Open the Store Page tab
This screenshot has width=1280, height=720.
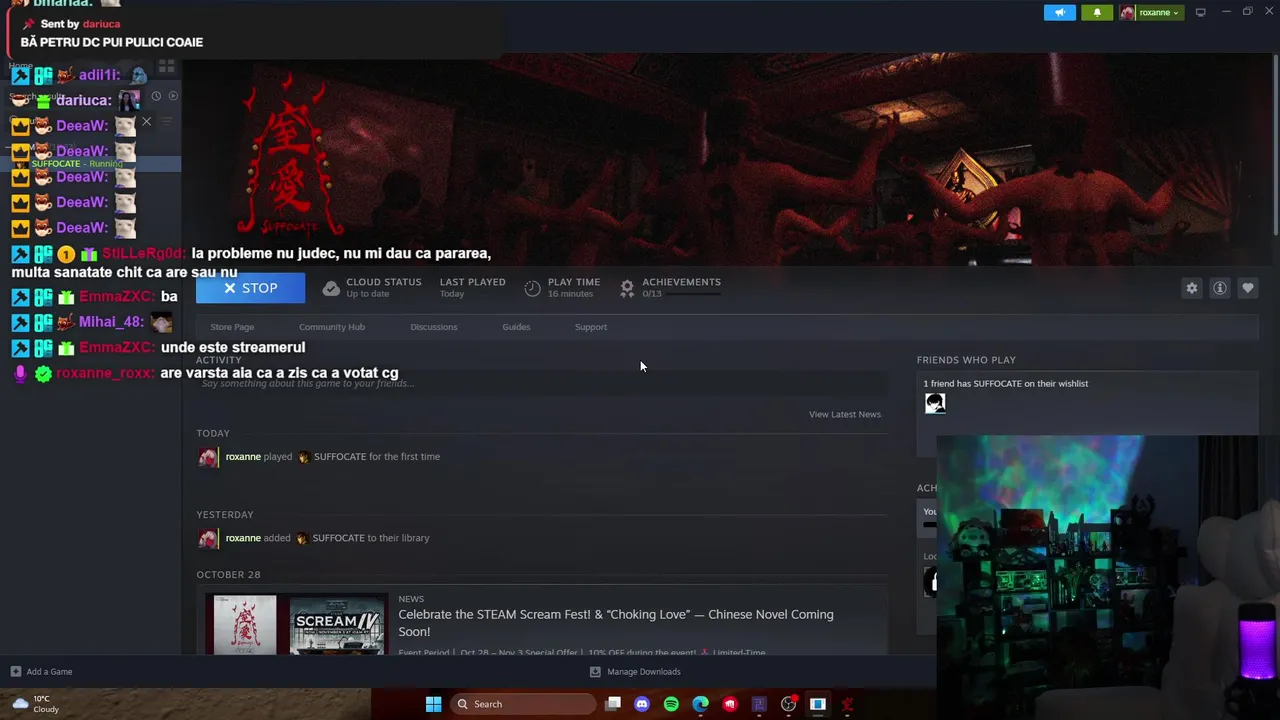tap(232, 327)
